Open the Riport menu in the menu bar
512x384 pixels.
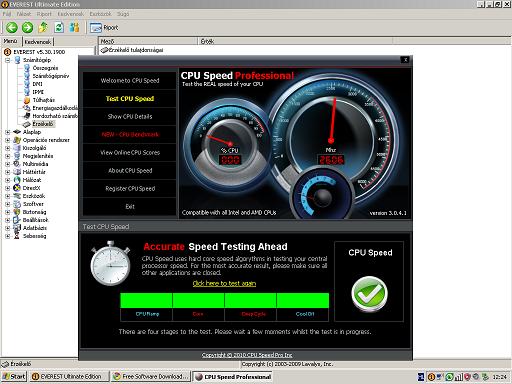click(44, 14)
